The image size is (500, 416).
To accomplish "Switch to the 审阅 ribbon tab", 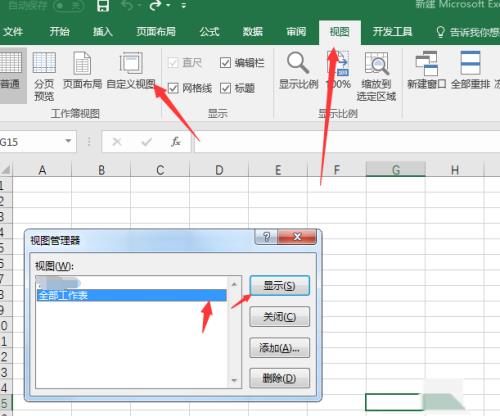I will [296, 32].
